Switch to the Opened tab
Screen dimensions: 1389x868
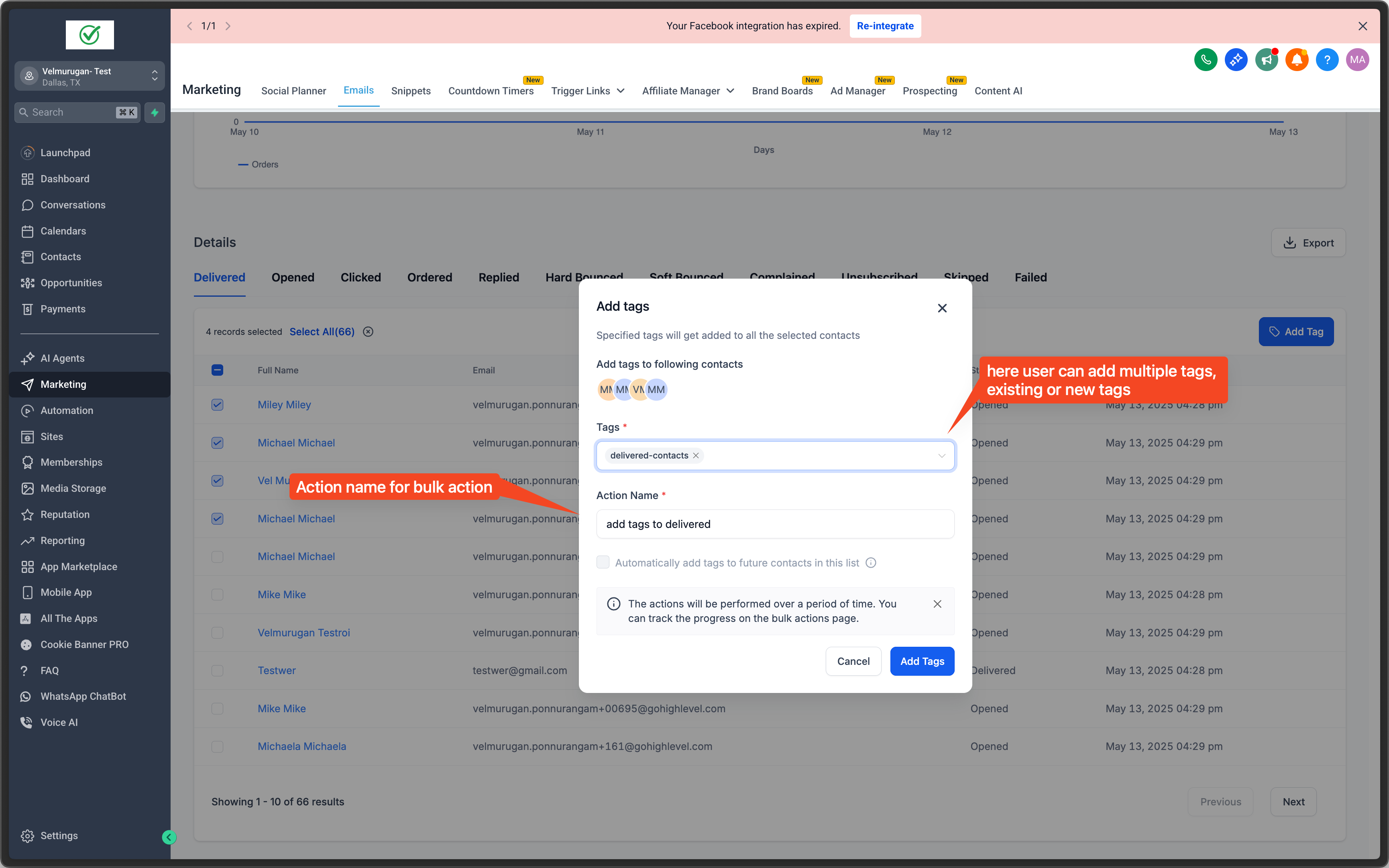[293, 277]
